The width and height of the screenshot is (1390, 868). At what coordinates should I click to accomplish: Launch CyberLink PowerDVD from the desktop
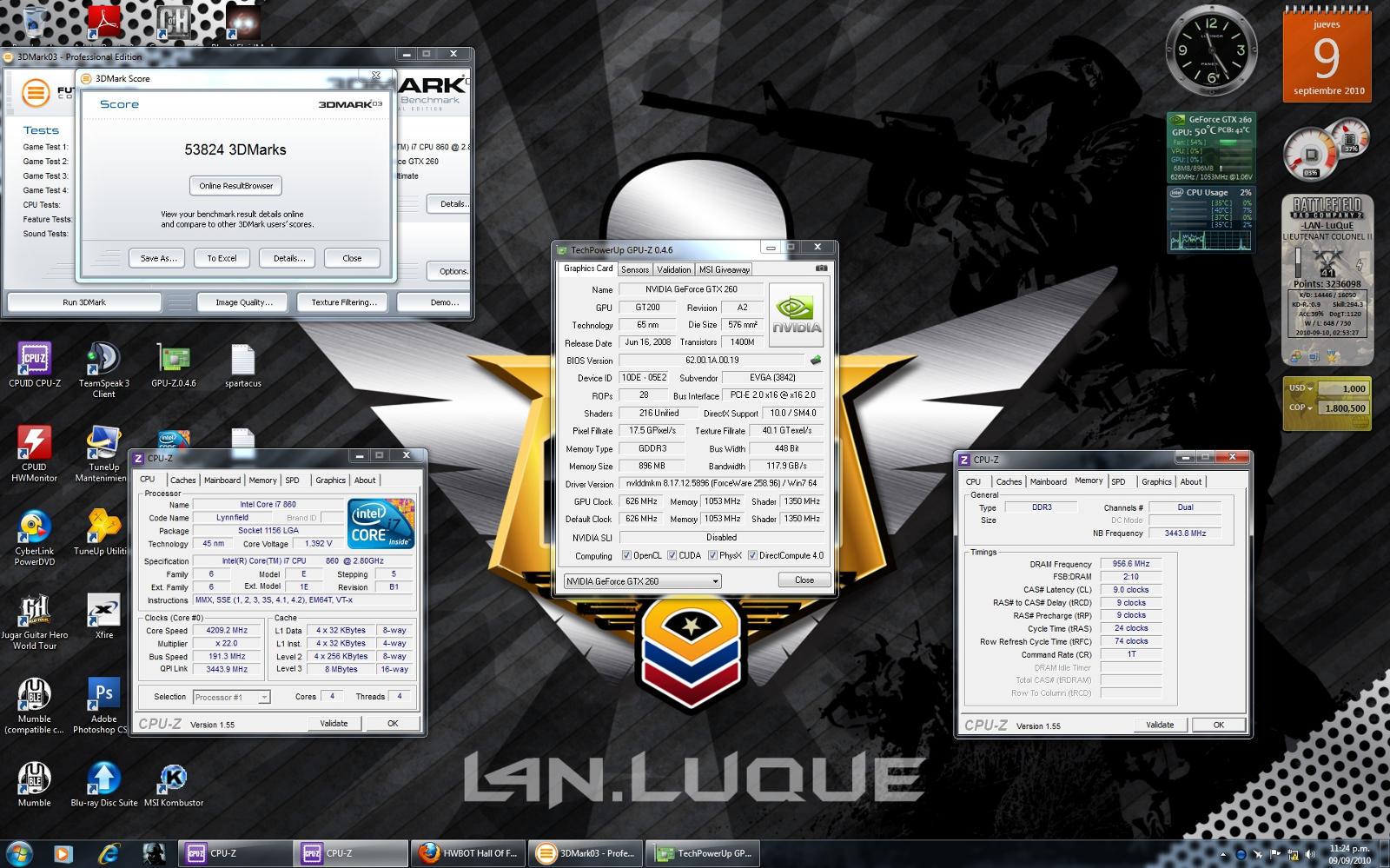[35, 538]
